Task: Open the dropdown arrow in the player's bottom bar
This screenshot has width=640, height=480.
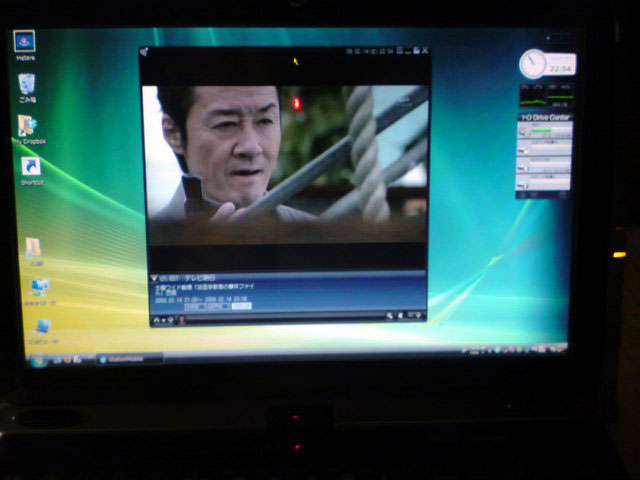Action: coord(163,321)
